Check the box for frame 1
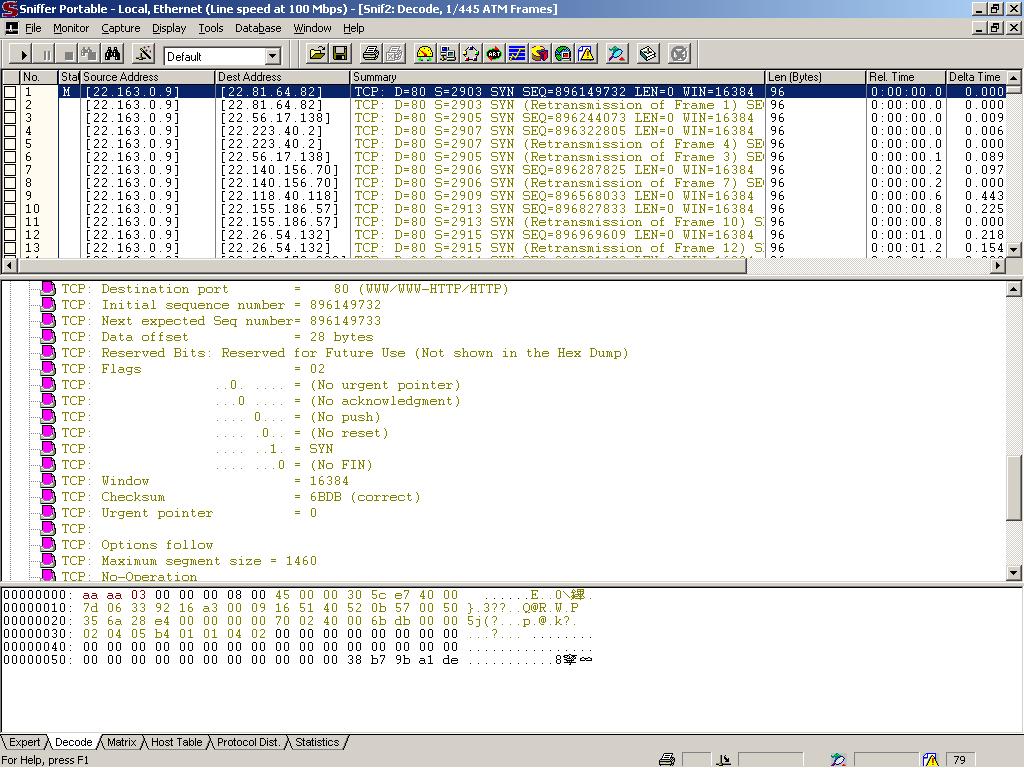Image resolution: width=1024 pixels, height=768 pixels. 10,92
